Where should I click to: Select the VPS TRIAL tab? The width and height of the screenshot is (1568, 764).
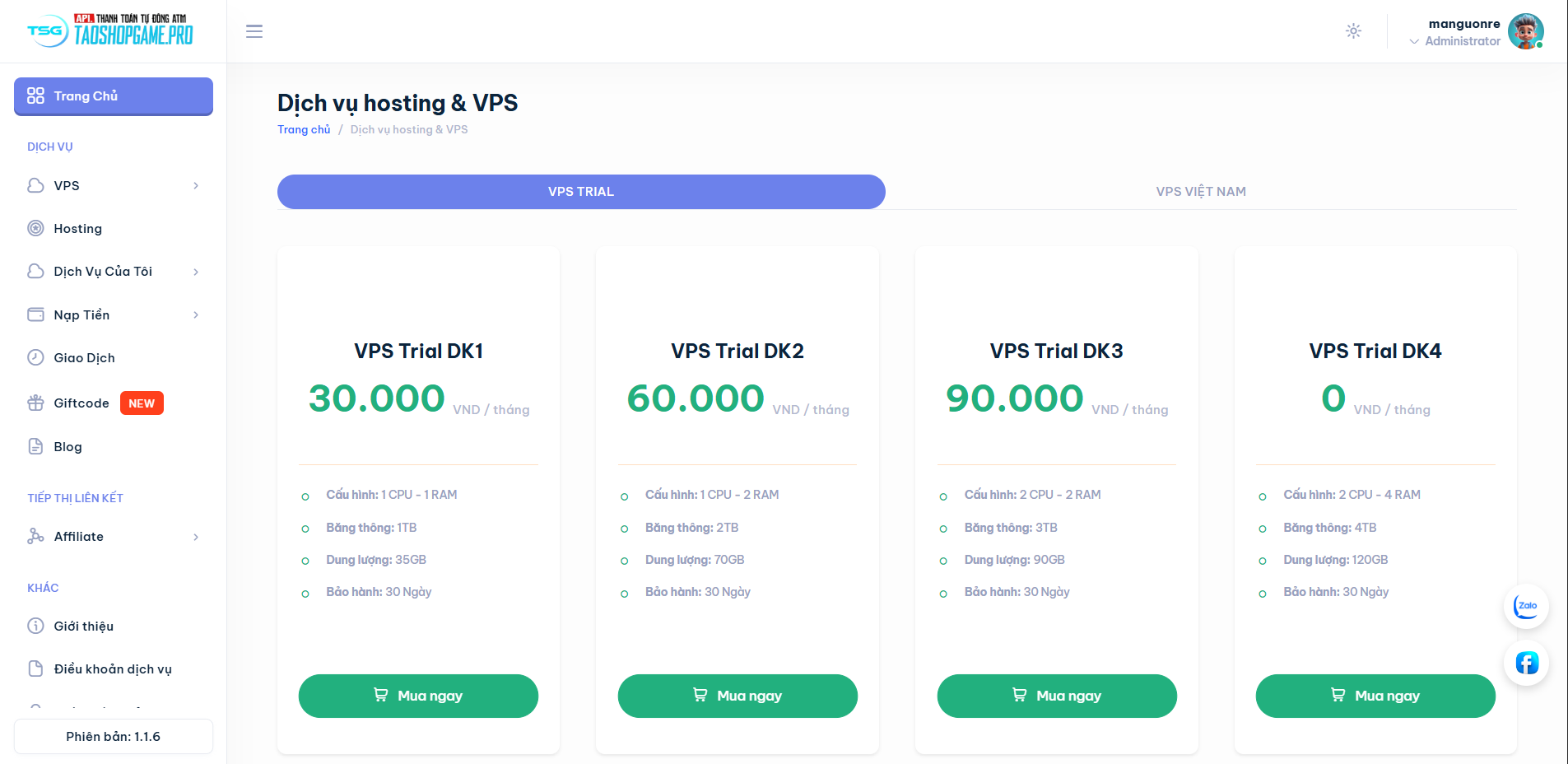(x=581, y=192)
